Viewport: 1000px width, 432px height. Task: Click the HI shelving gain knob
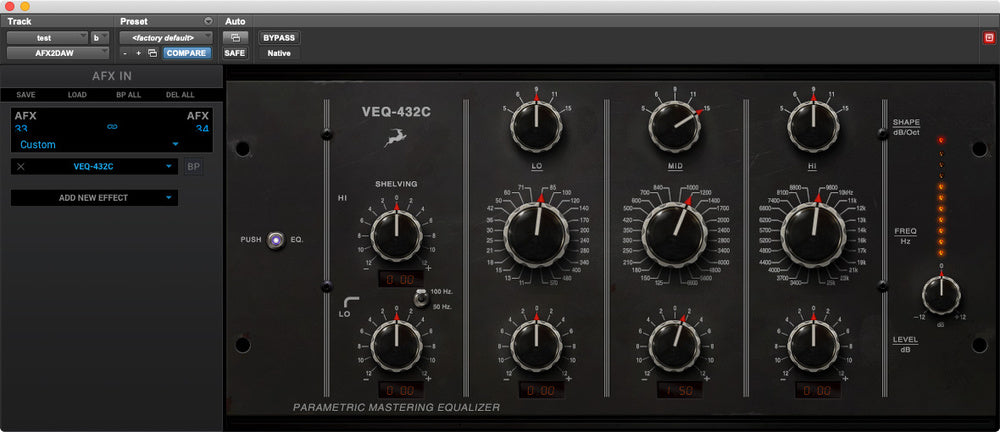[396, 235]
